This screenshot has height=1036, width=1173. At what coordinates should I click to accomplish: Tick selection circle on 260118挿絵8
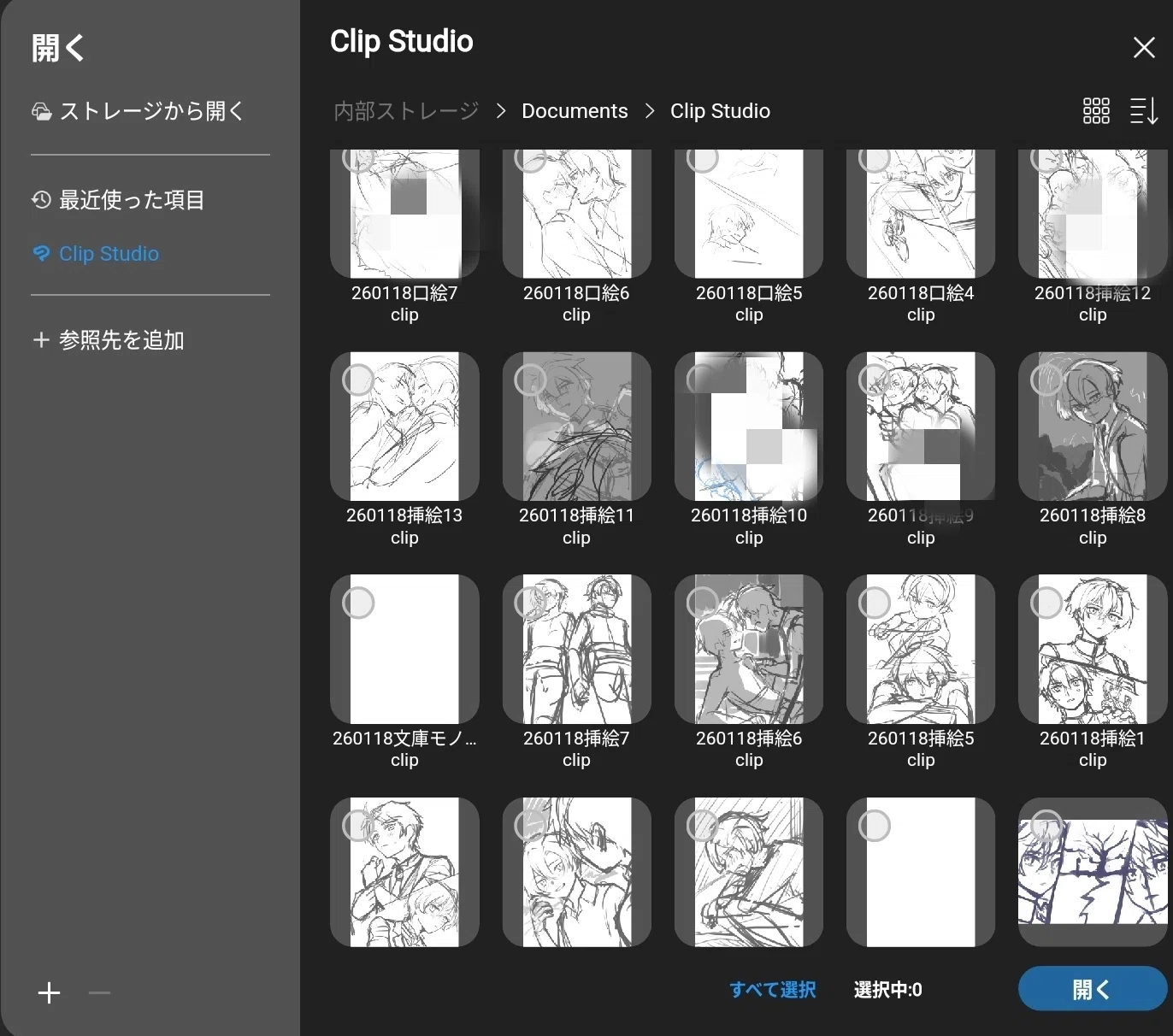pyautogui.click(x=1046, y=380)
